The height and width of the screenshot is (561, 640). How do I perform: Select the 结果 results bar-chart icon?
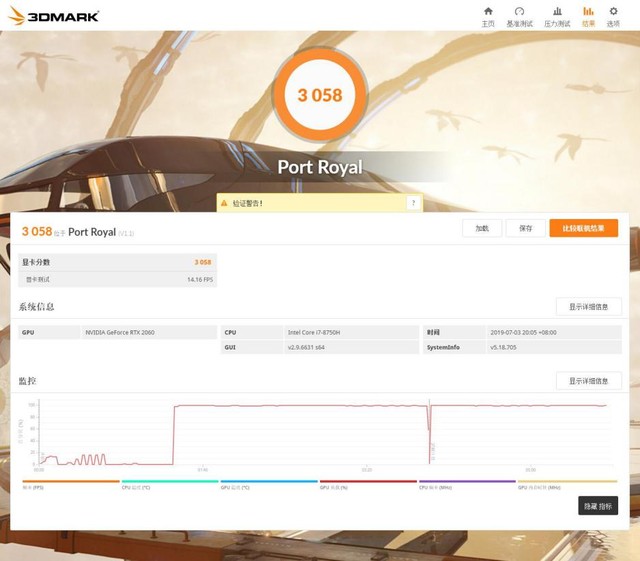coord(588,11)
